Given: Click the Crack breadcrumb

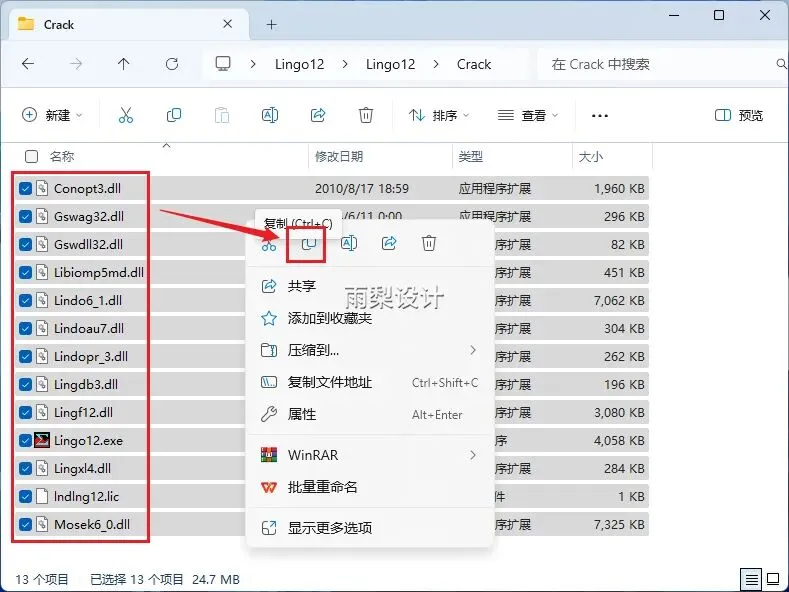Looking at the screenshot, I should pos(474,64).
